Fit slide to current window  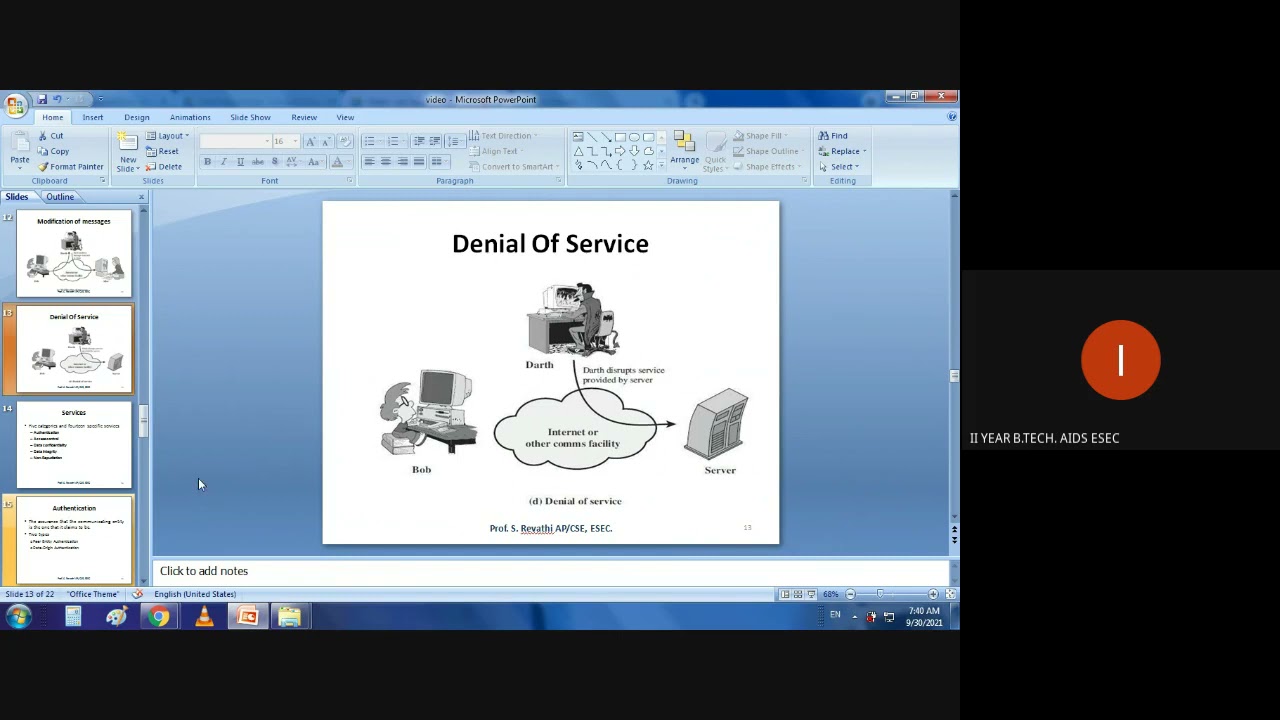pos(950,594)
